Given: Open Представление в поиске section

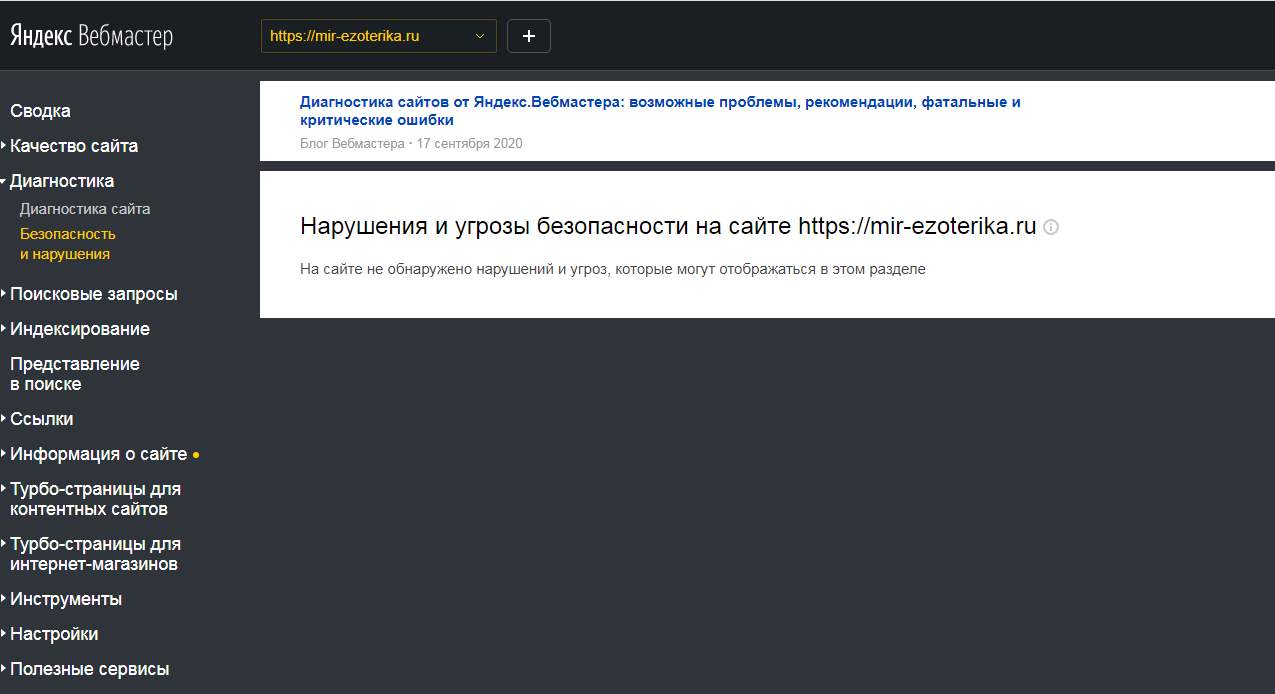Looking at the screenshot, I should click(x=75, y=374).
